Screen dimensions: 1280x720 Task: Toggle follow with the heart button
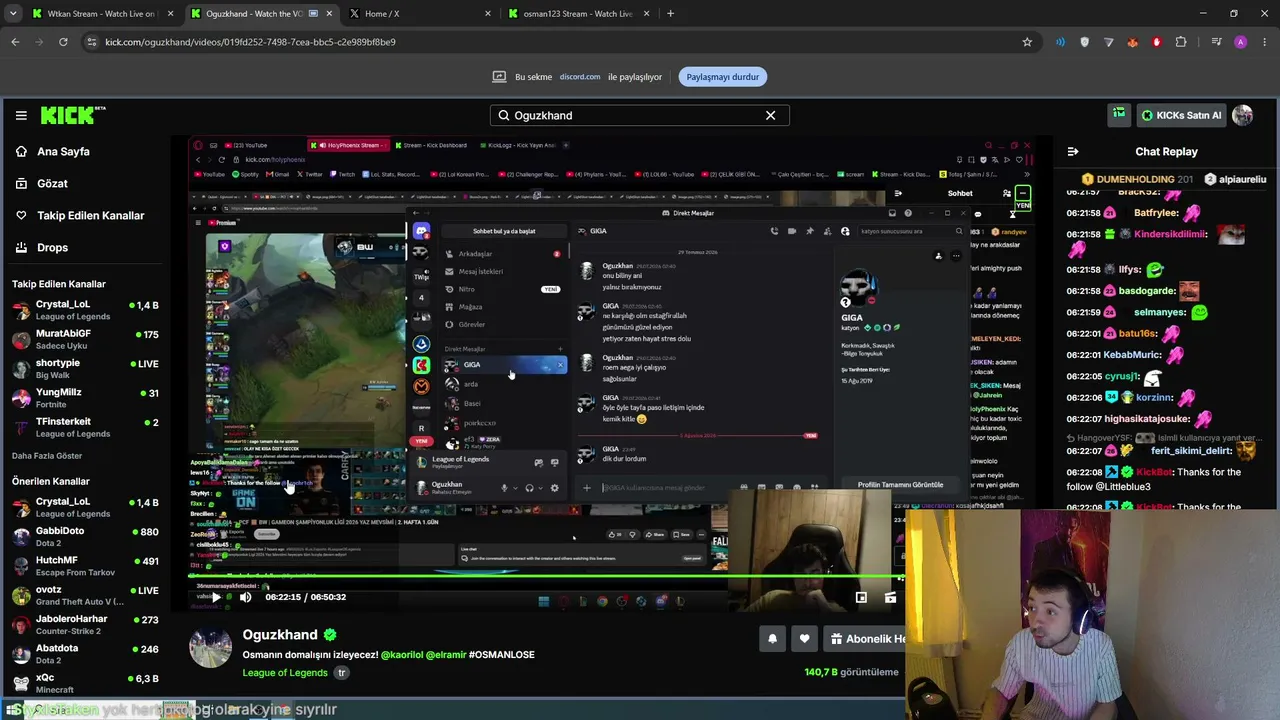pyautogui.click(x=804, y=639)
